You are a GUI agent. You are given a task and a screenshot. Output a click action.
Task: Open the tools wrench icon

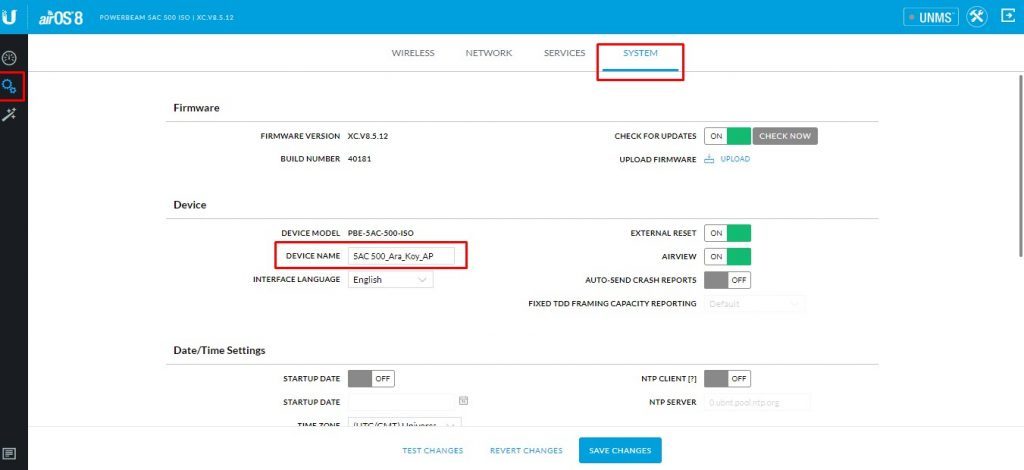(x=977, y=17)
